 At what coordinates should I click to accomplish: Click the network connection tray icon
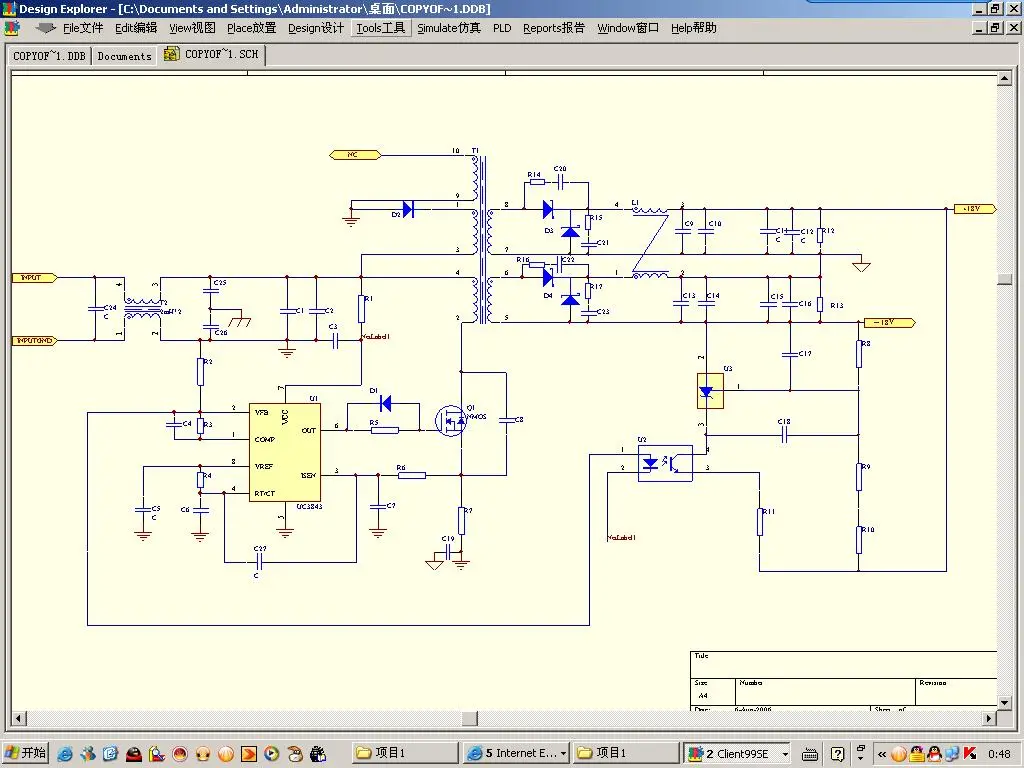[x=953, y=754]
